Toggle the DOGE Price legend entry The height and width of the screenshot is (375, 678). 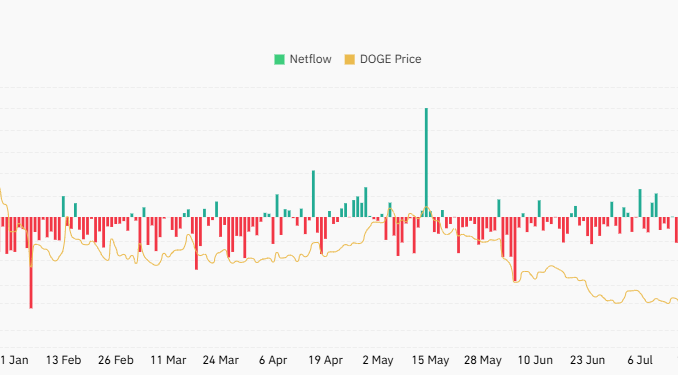383,59
